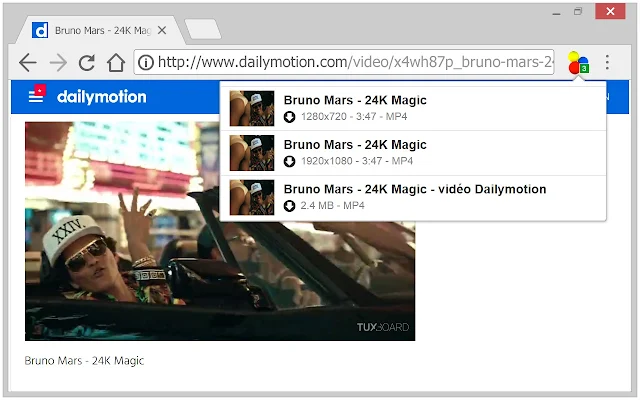Click the video downloader extension icon
Image resolution: width=640 pixels, height=400 pixels.
[x=578, y=63]
